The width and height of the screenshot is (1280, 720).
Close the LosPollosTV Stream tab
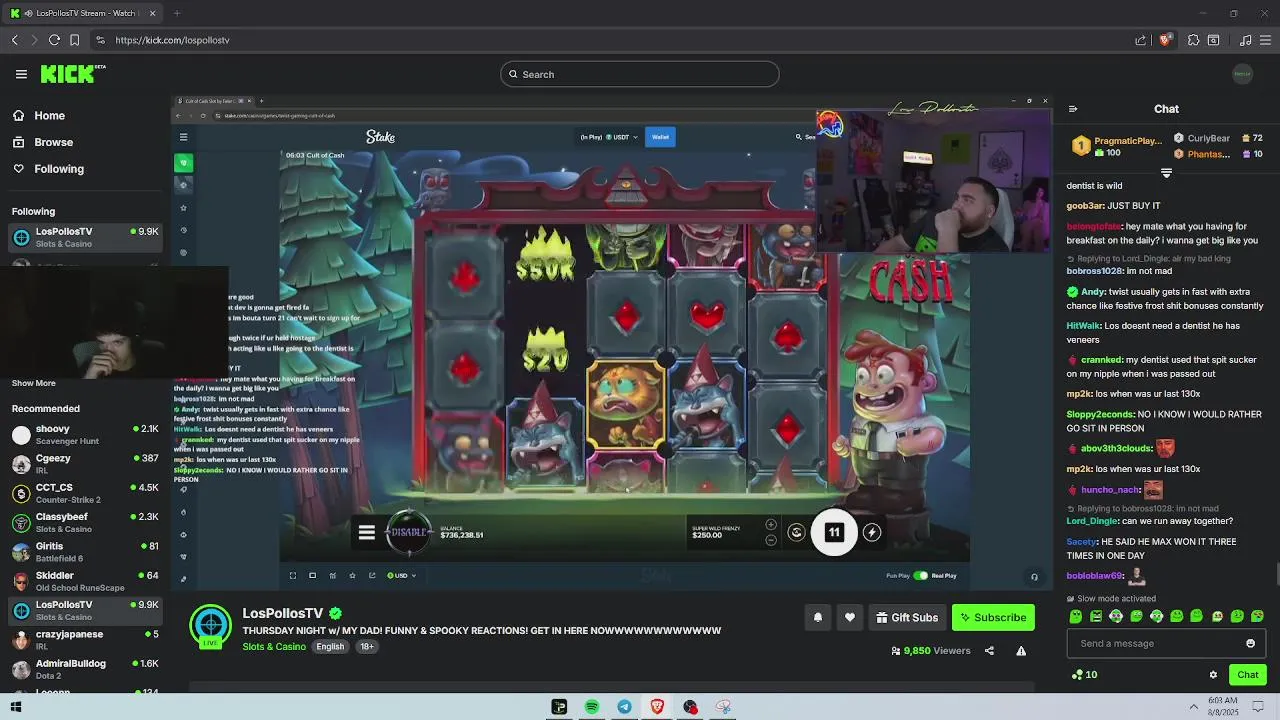pyautogui.click(x=152, y=13)
